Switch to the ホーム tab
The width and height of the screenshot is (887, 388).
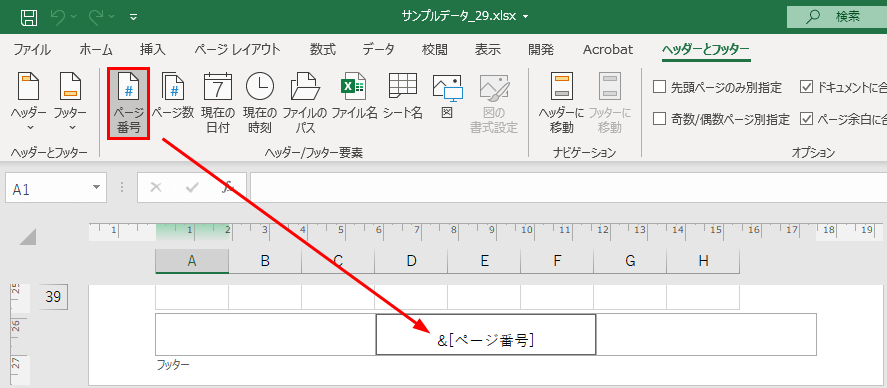coord(96,50)
